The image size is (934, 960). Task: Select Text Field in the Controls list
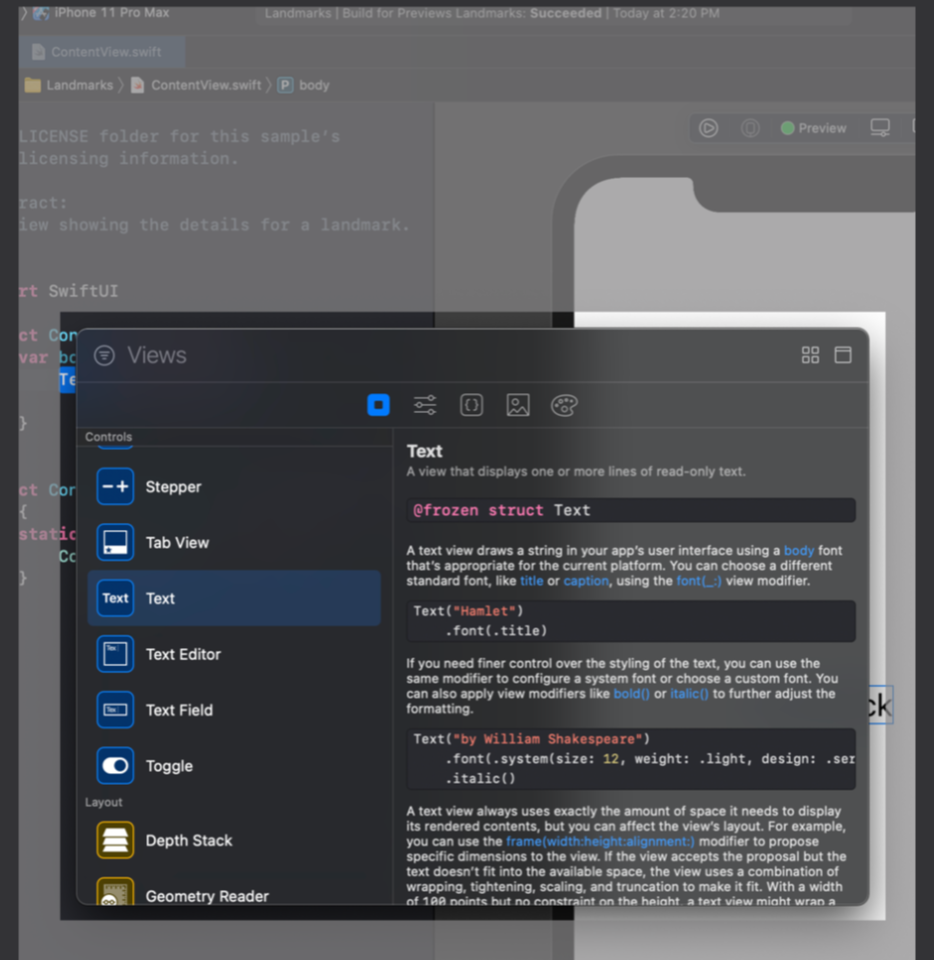point(234,710)
